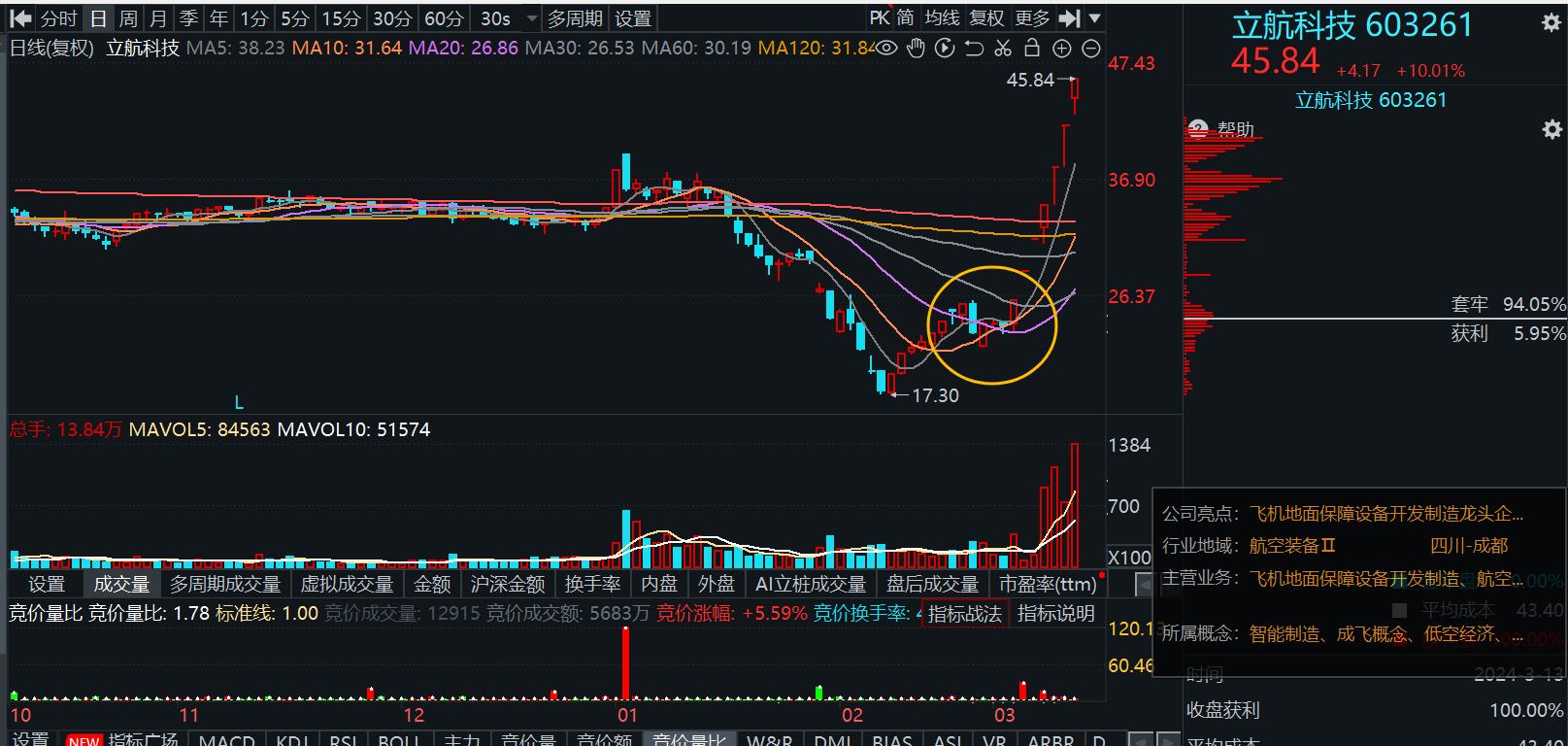Open 设置 in the top period toolbar
This screenshot has height=746, width=1568.
point(633,18)
